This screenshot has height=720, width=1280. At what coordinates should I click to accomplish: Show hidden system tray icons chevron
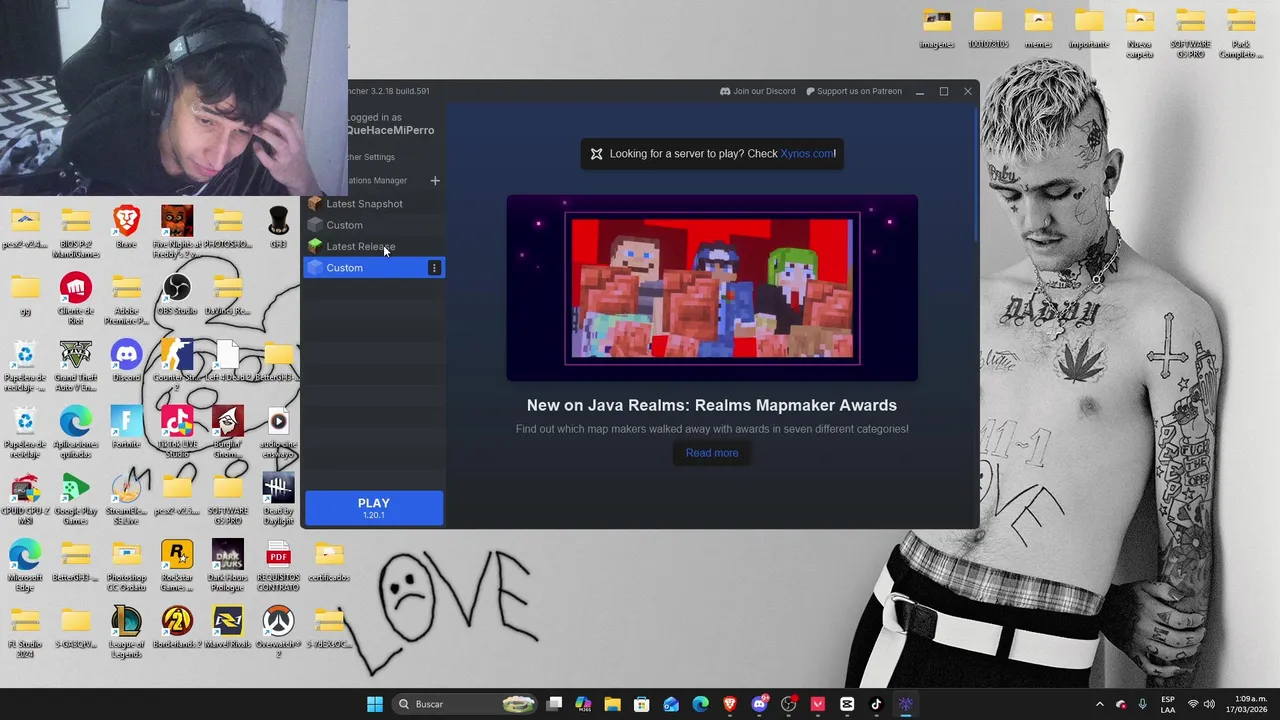pyautogui.click(x=1099, y=704)
